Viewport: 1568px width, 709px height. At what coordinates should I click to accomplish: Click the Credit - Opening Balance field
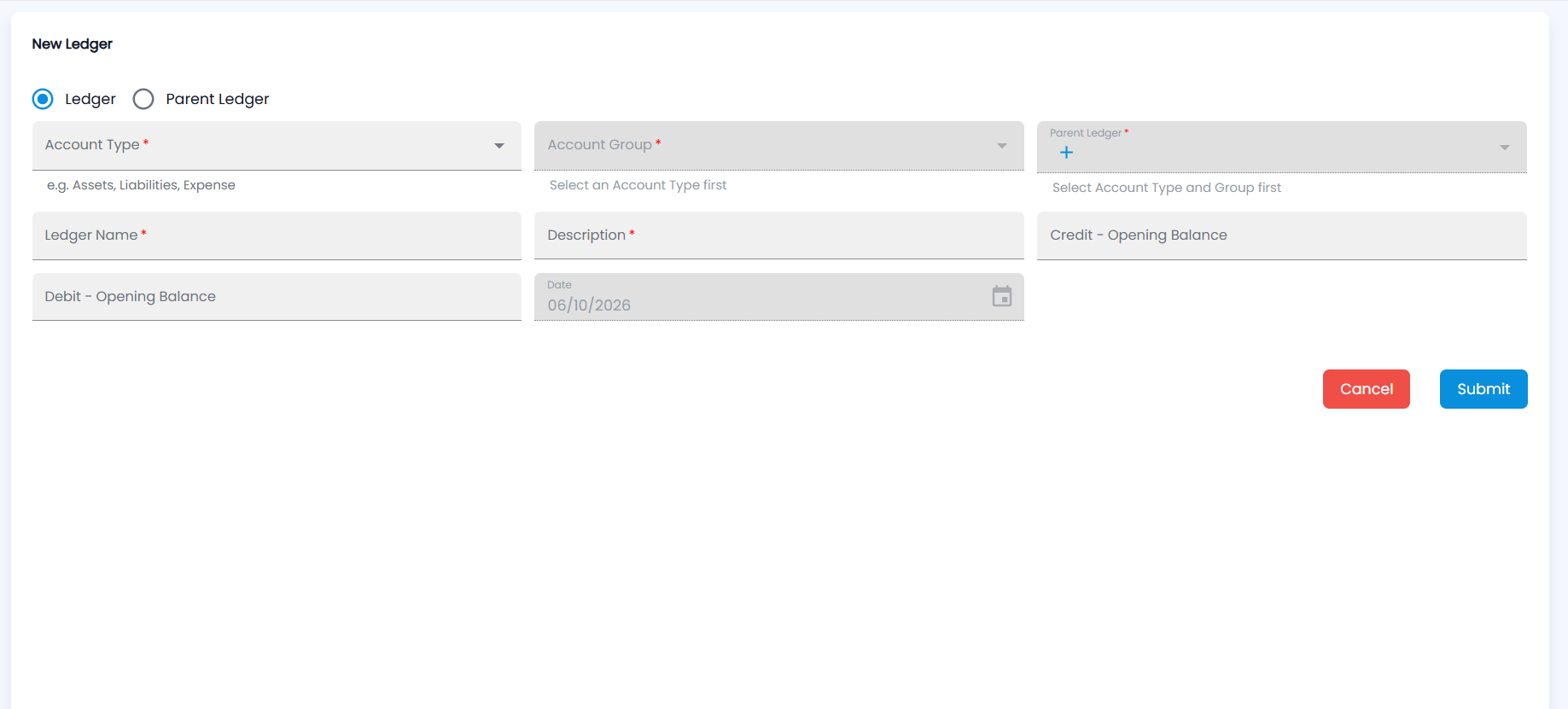point(1281,235)
